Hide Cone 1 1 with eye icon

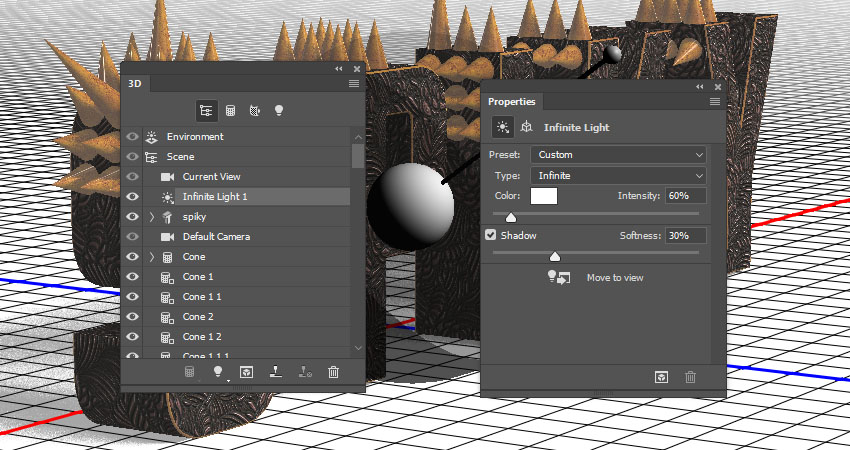(132, 297)
